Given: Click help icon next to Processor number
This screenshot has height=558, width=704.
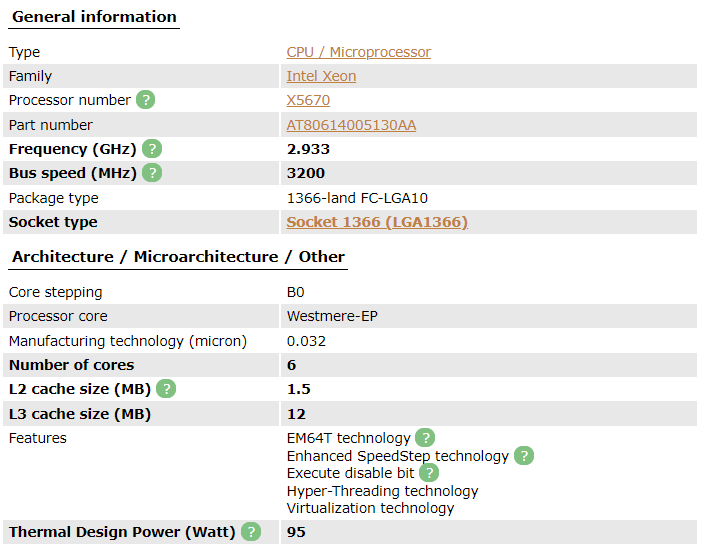Looking at the screenshot, I should pyautogui.click(x=145, y=100).
